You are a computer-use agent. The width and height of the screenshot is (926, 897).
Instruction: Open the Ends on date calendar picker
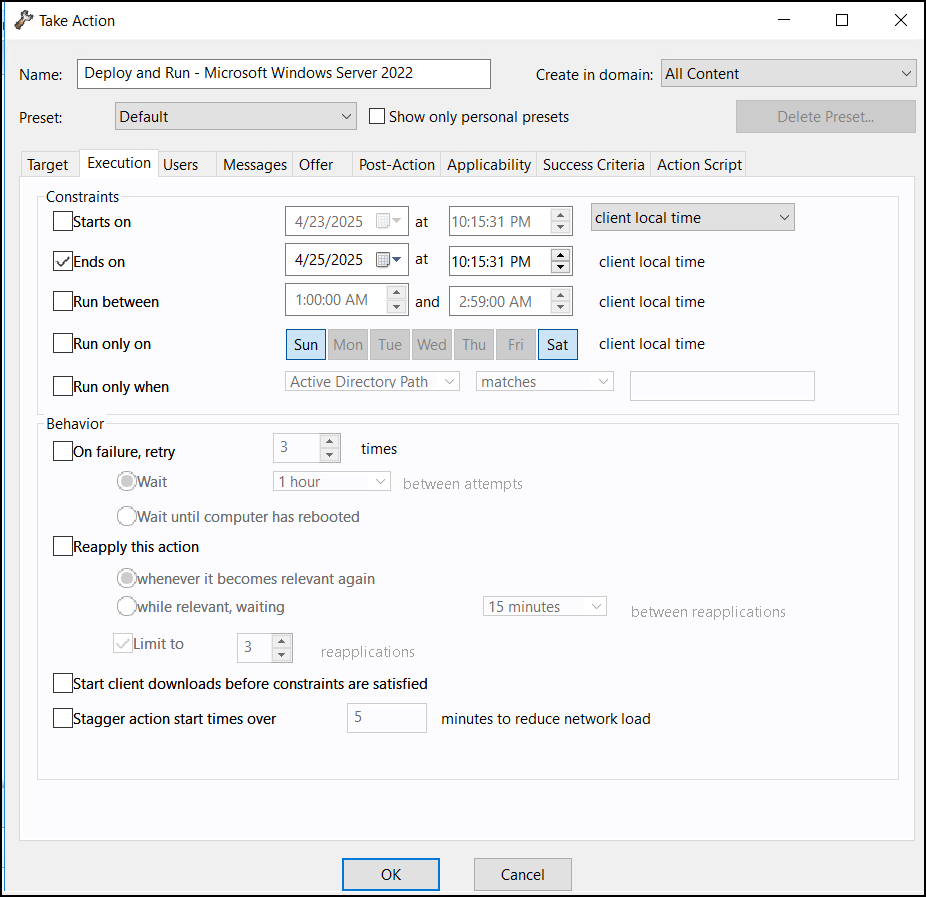[395, 258]
